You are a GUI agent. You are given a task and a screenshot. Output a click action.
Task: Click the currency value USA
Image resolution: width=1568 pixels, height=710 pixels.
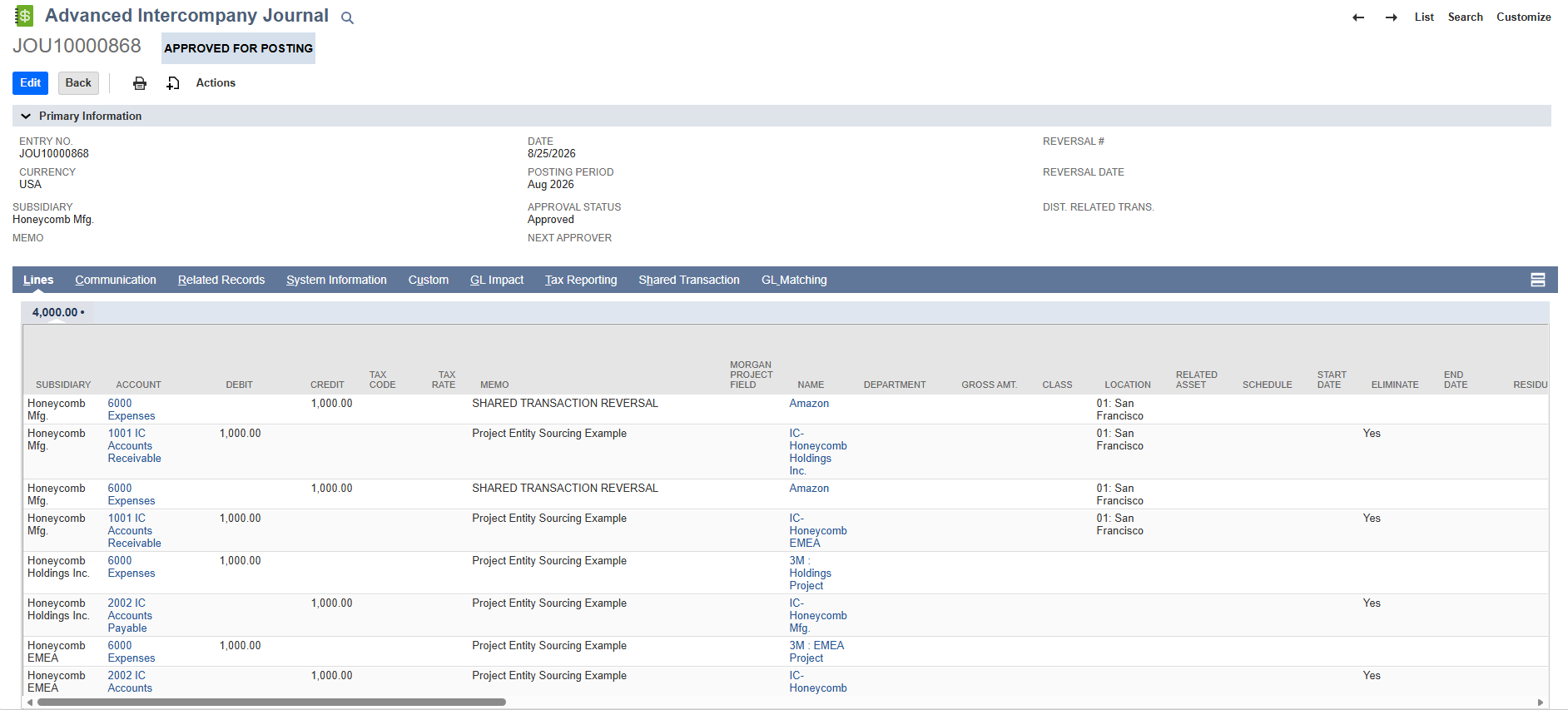[30, 185]
